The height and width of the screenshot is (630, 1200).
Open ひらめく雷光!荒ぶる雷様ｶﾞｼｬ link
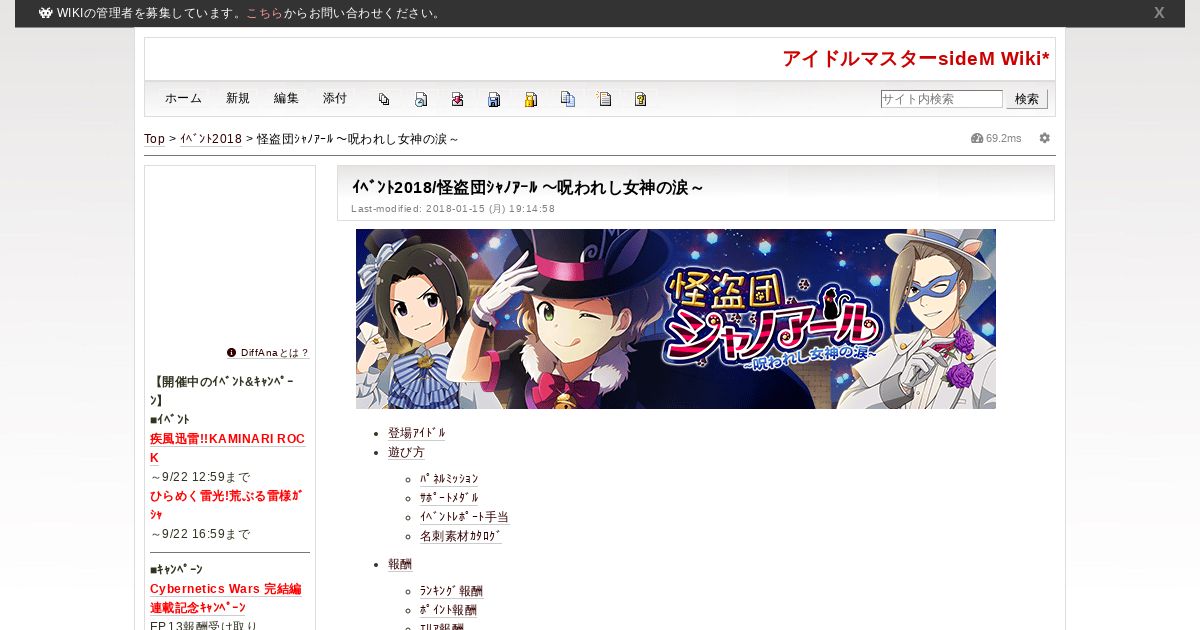226,505
